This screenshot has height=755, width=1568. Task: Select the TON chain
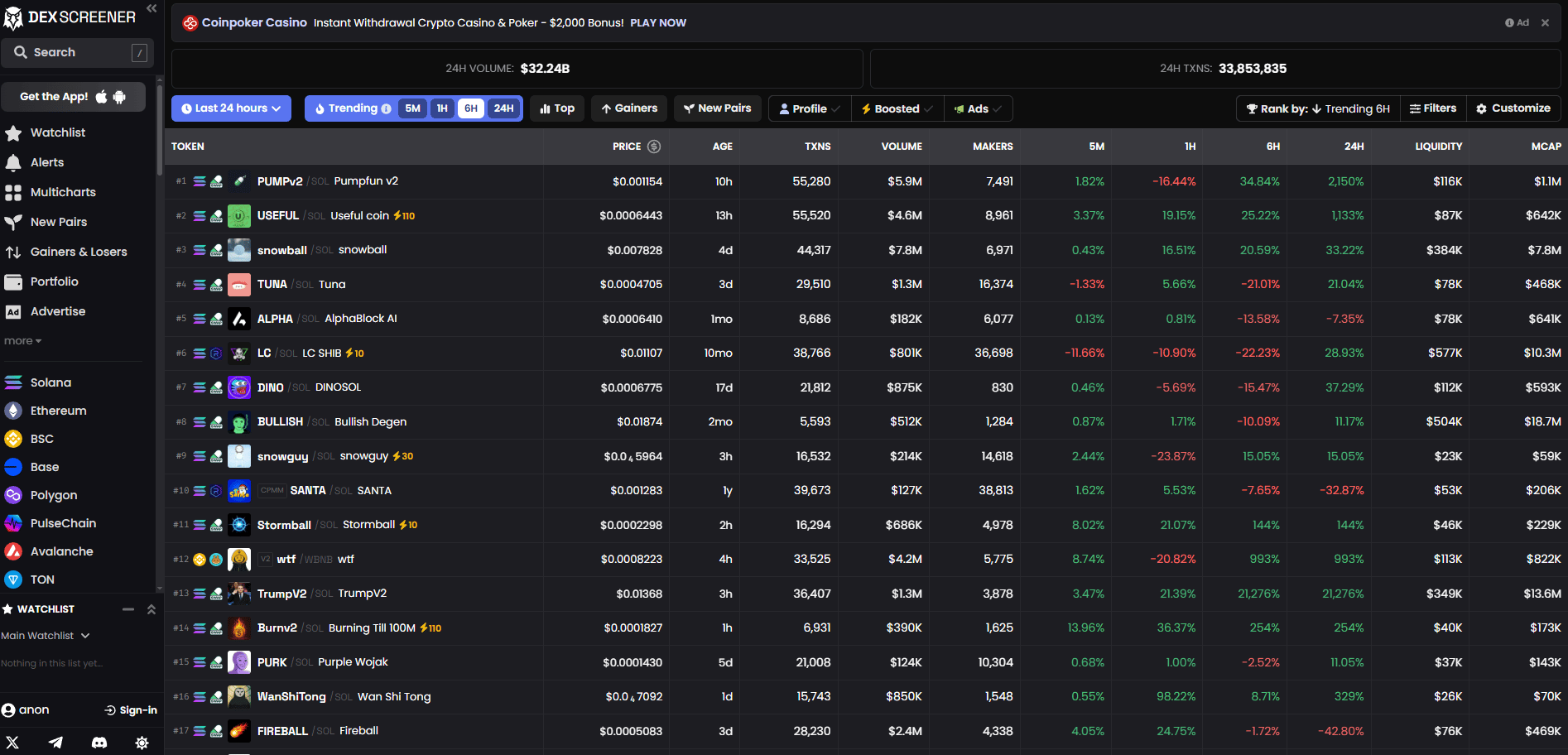29,579
